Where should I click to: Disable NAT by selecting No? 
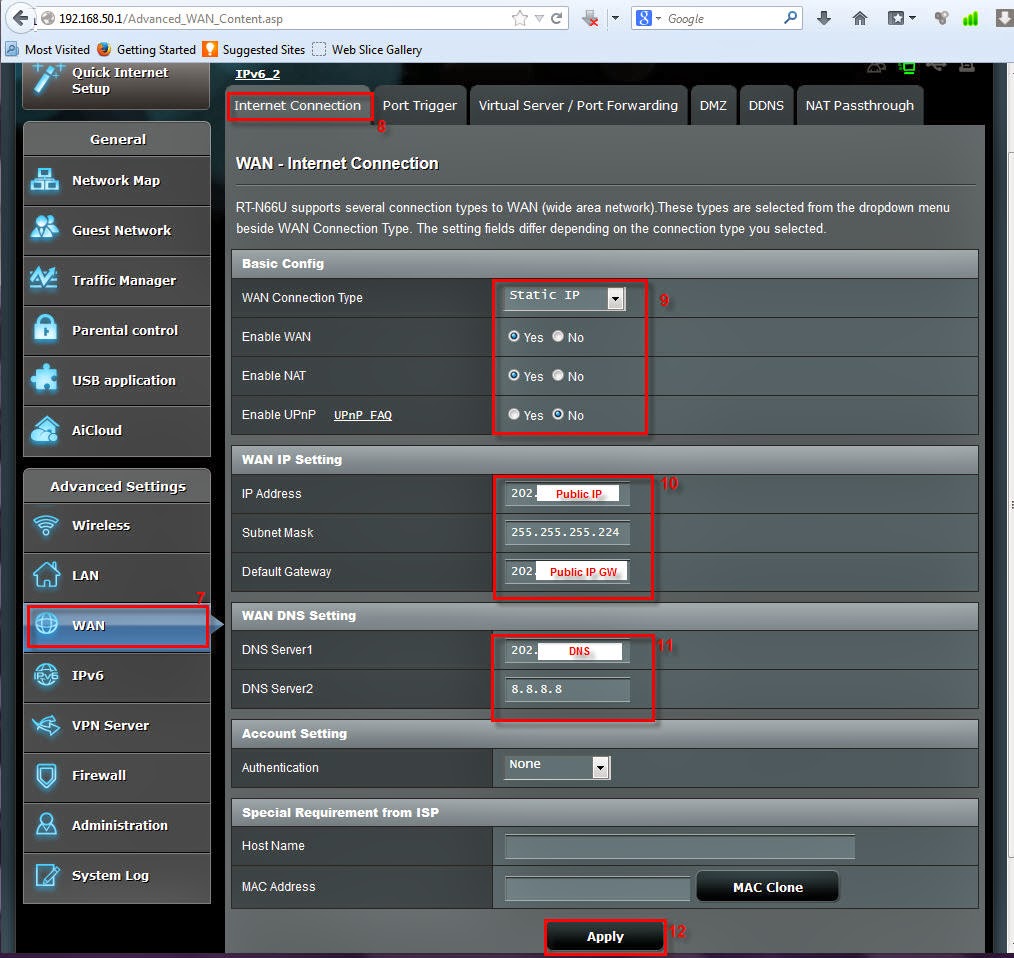(557, 376)
